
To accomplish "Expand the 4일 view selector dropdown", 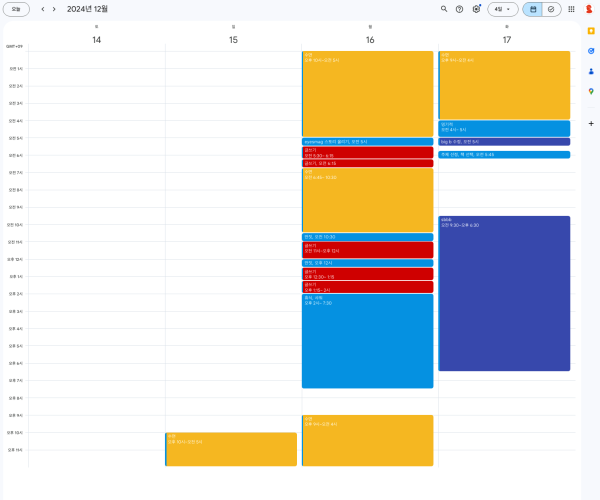I will pos(502,9).
